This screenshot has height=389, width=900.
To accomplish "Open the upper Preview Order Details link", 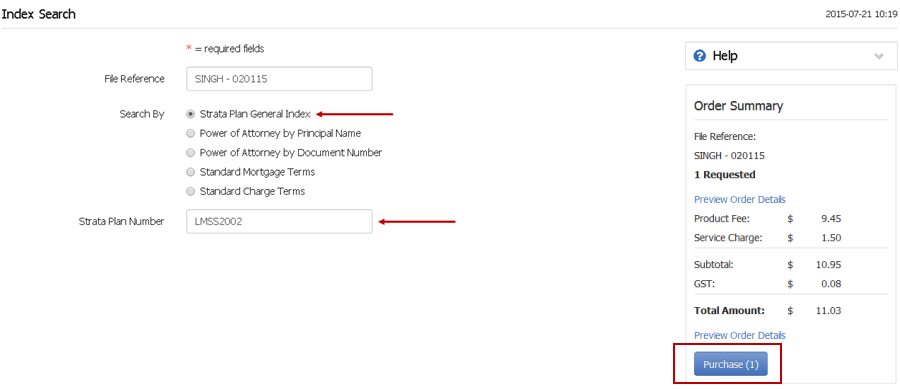I will (x=740, y=200).
